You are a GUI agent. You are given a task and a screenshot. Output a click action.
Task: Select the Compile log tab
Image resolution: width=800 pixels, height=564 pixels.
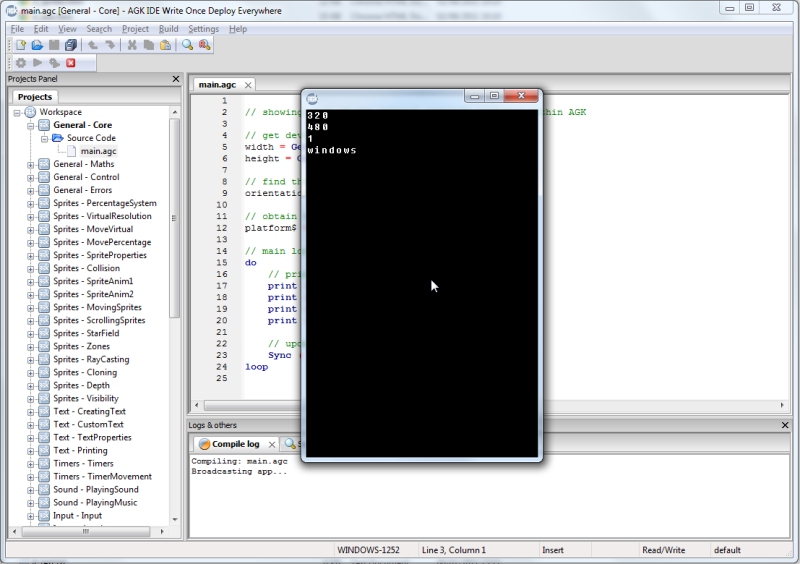[235, 444]
